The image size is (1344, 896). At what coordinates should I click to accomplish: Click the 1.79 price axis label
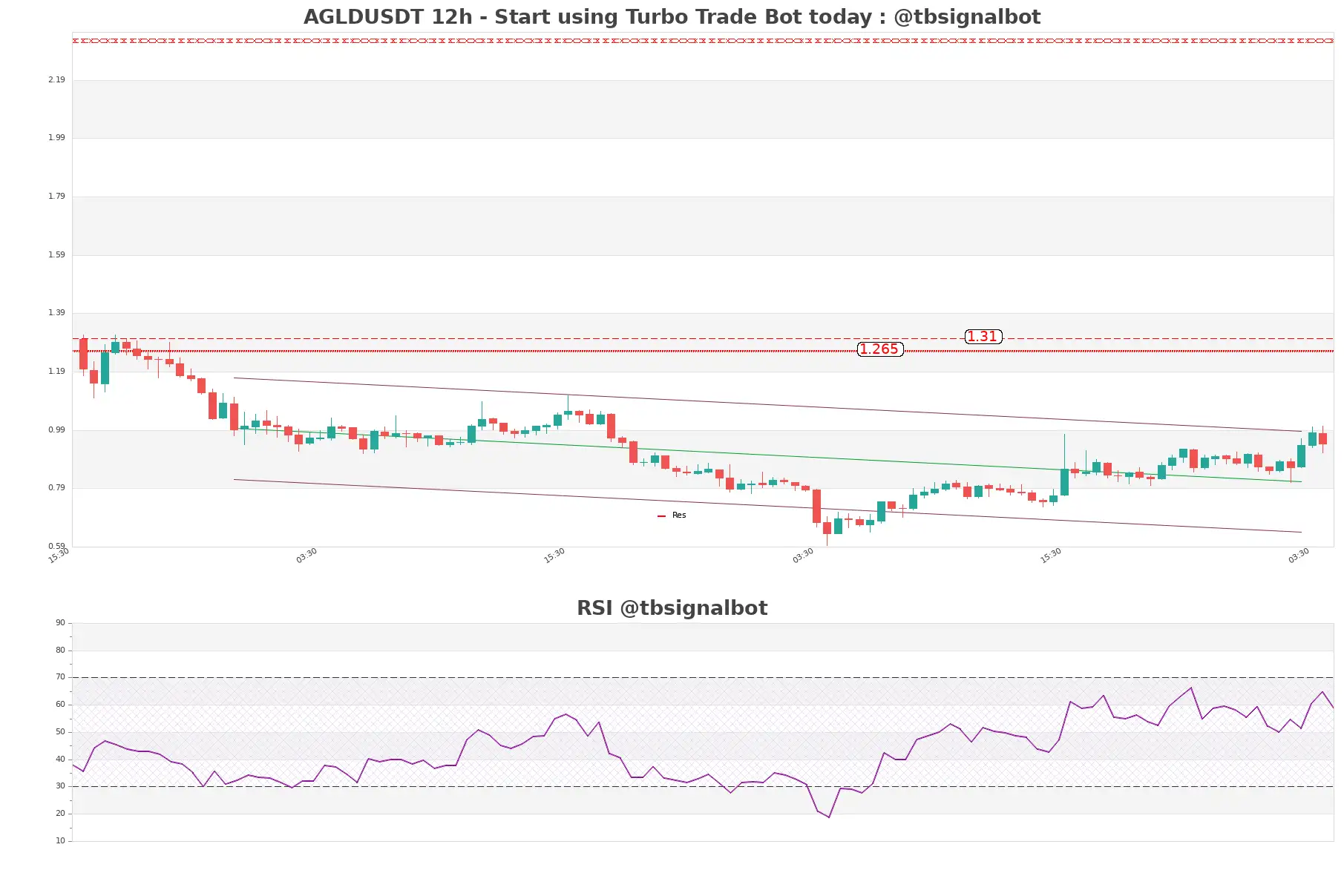click(x=56, y=196)
